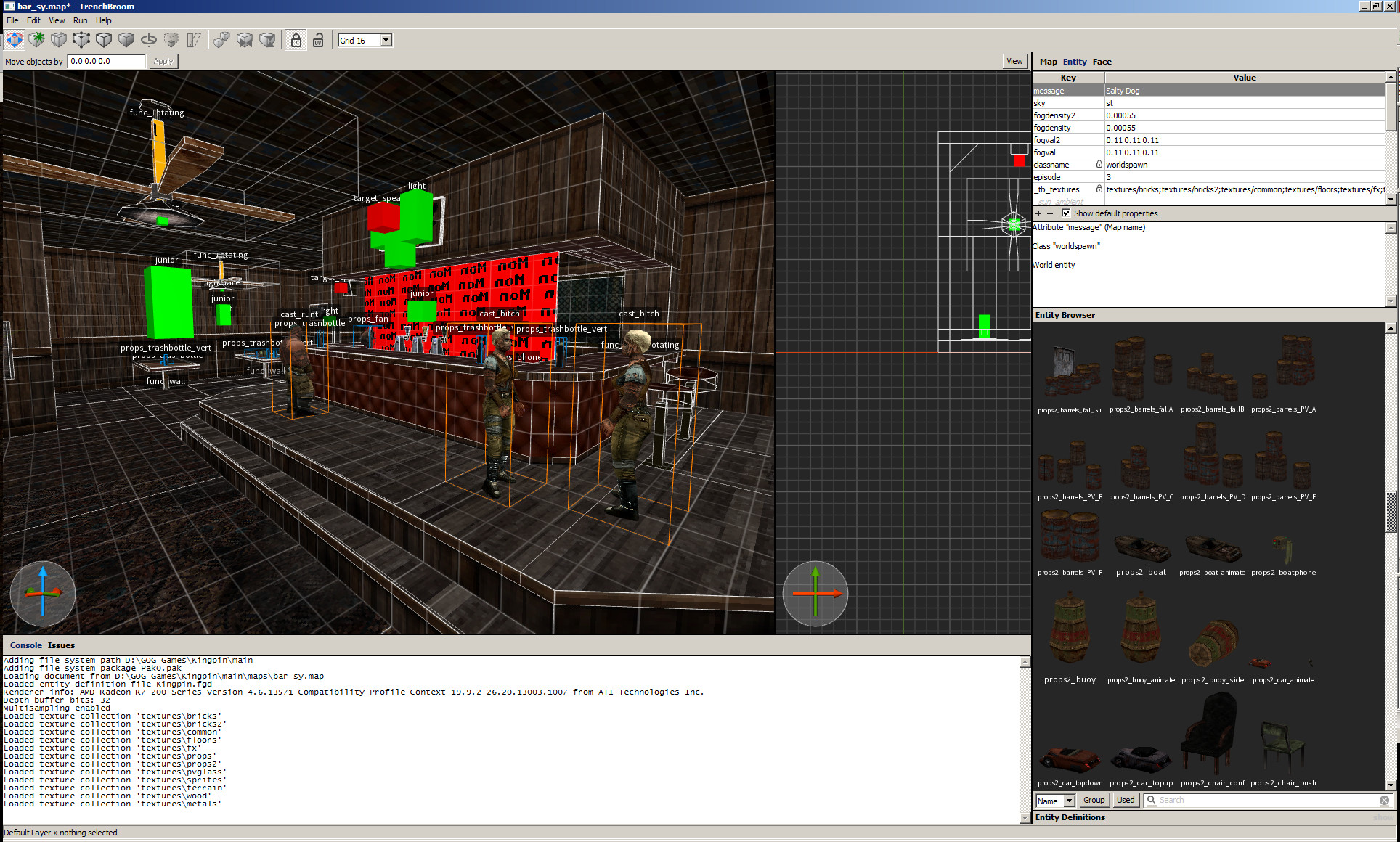The image size is (1400, 842).
Task: Click the Duplicate objects toolbar icon
Action: pyautogui.click(x=222, y=40)
